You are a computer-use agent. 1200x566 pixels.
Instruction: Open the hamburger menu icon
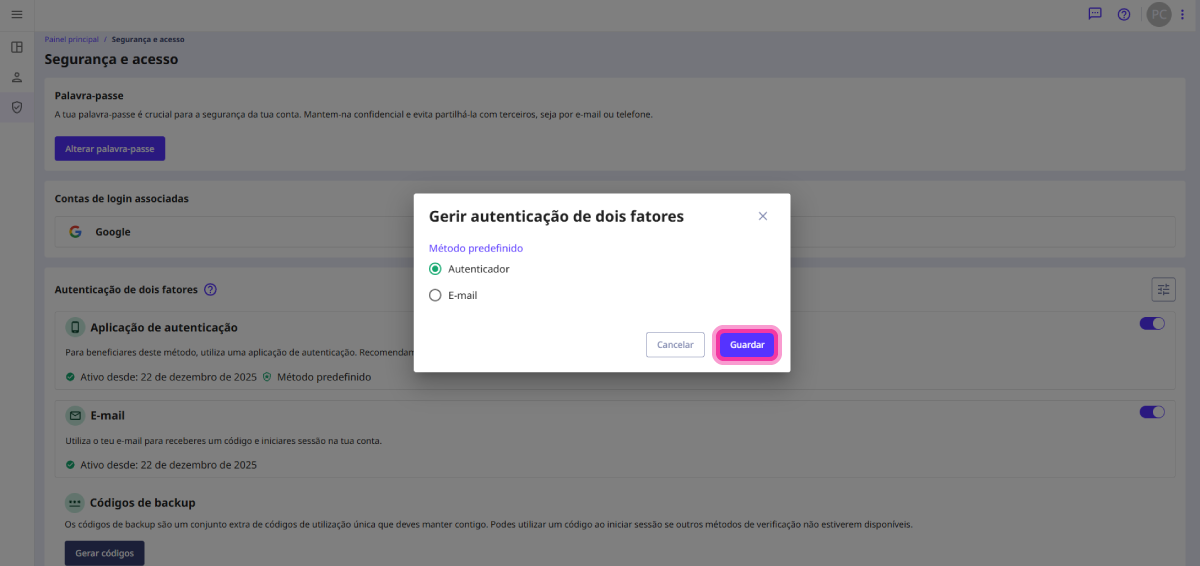point(16,14)
